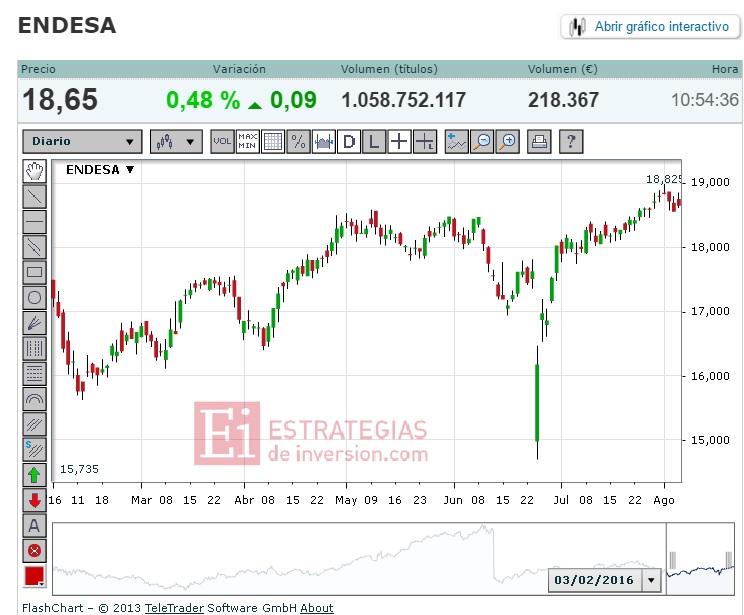The image size is (744, 615).
Task: Click the right range handle in the overview
Action: pyautogui.click(x=729, y=560)
